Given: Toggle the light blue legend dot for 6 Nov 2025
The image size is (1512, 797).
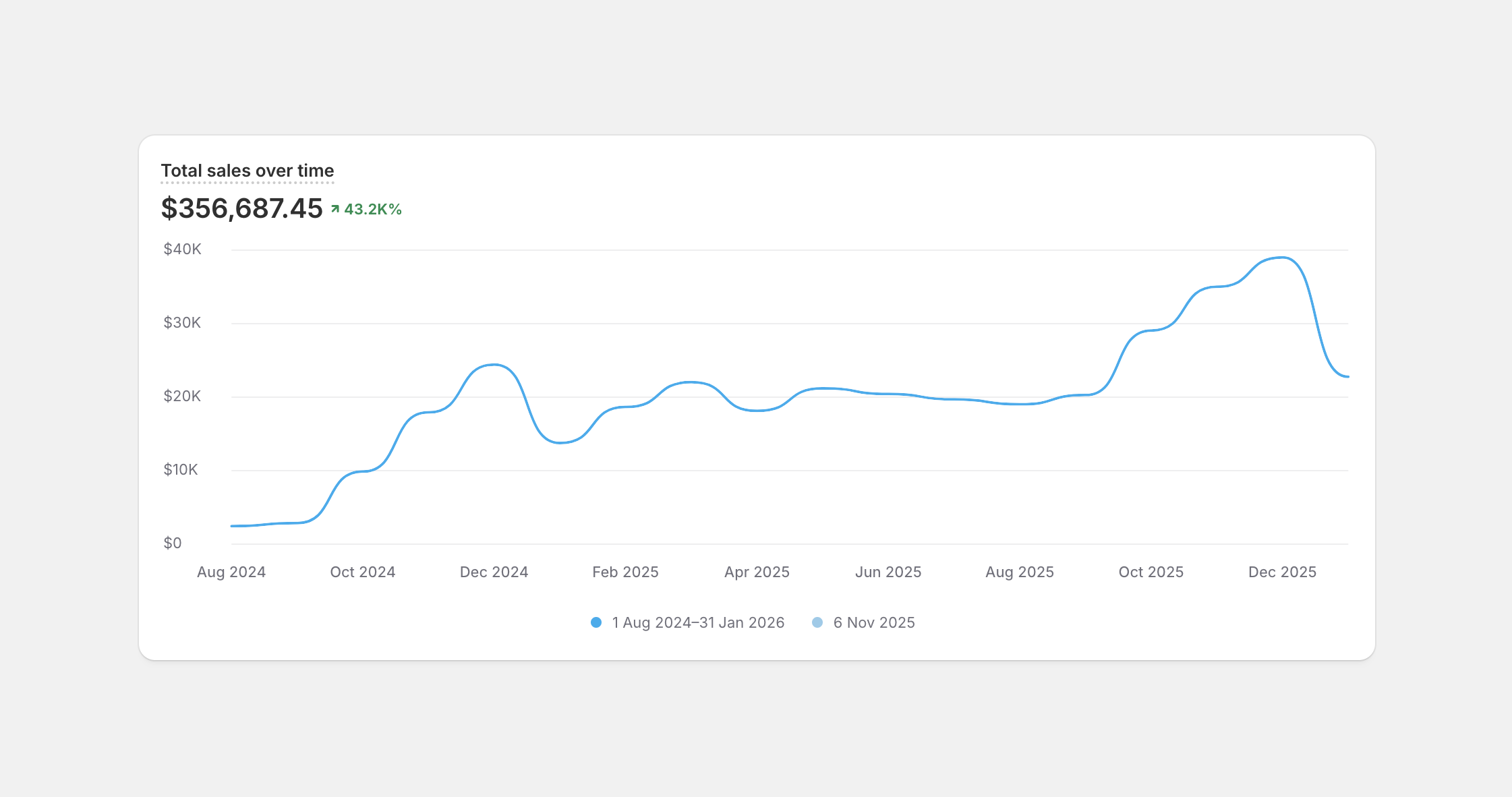Looking at the screenshot, I should 817,622.
